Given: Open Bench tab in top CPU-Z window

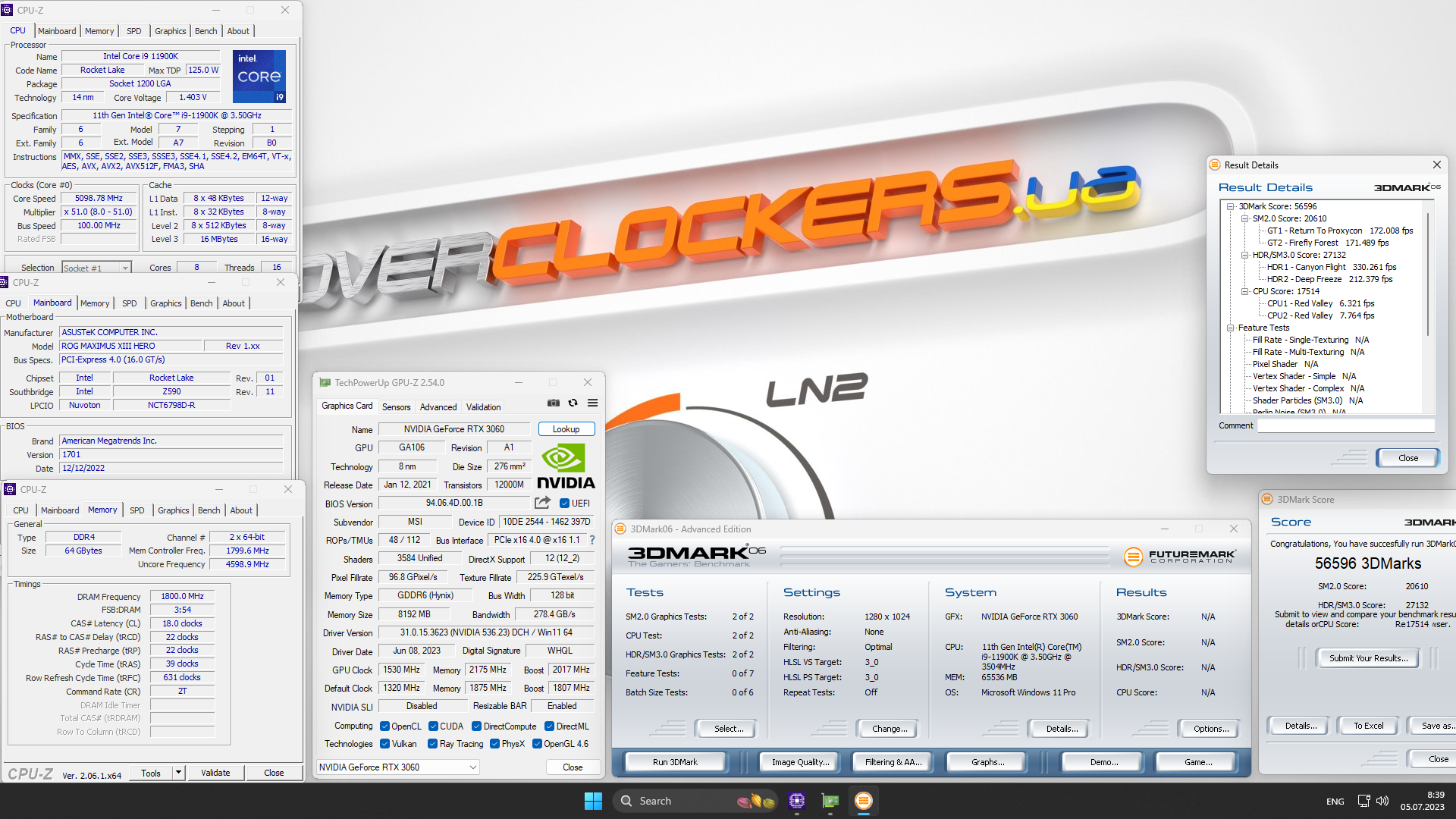Looking at the screenshot, I should (x=206, y=31).
